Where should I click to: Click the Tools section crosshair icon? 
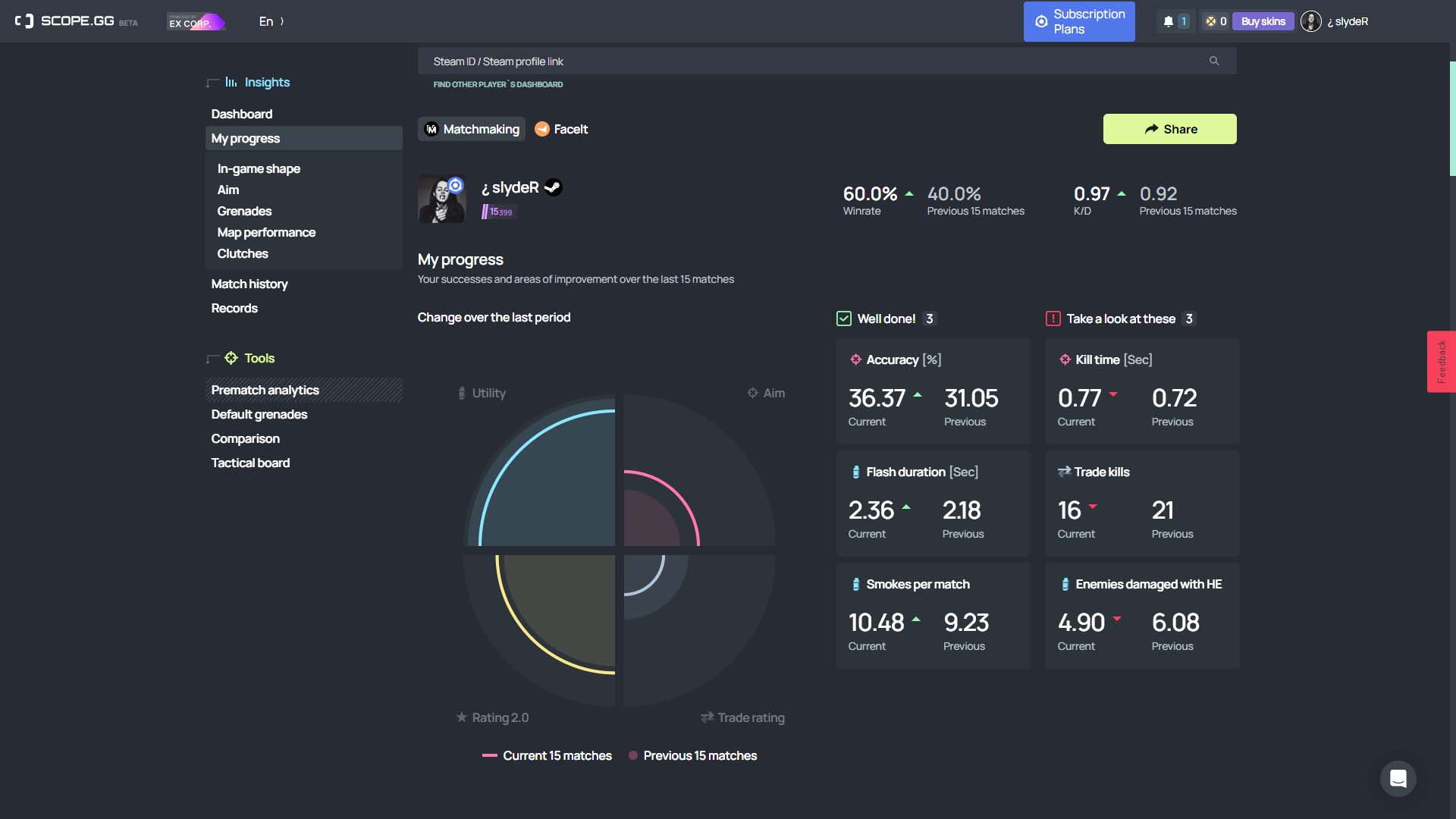(x=231, y=358)
